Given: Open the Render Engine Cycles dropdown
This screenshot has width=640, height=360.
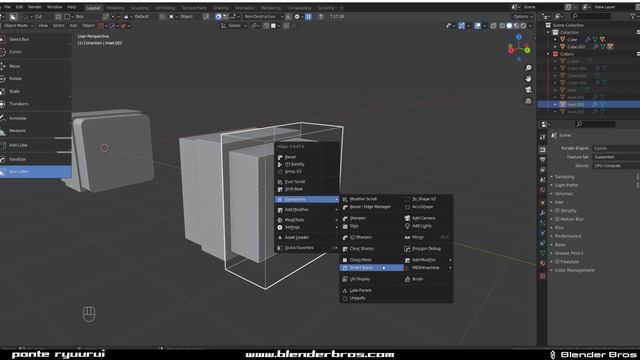Looking at the screenshot, I should (616, 148).
